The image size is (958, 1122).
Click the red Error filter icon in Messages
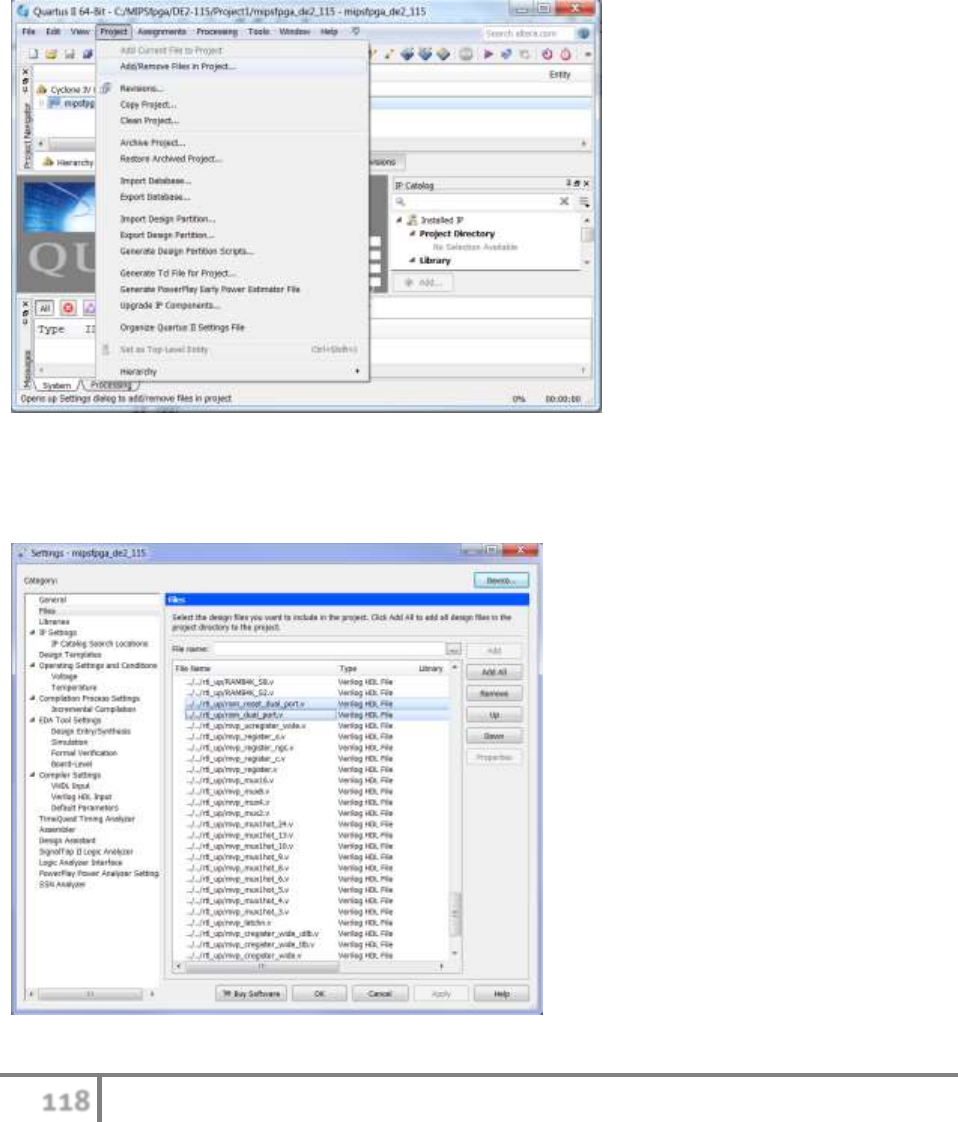[68, 308]
